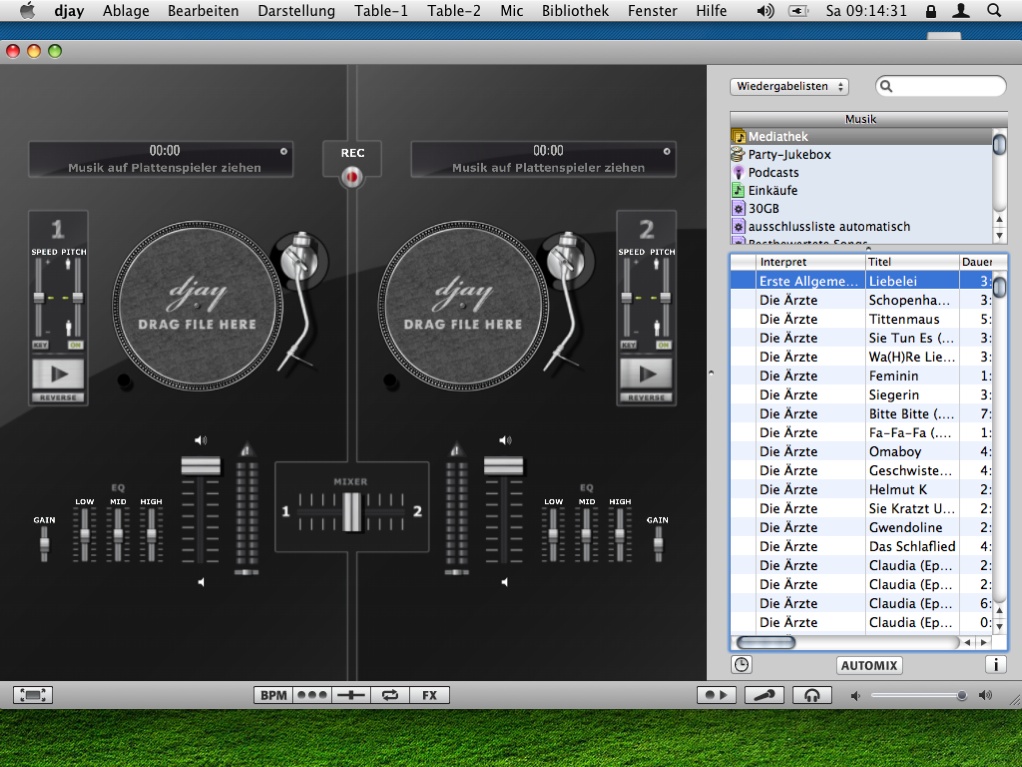
Task: Click the collapse handle left of the library
Action: pos(711,373)
